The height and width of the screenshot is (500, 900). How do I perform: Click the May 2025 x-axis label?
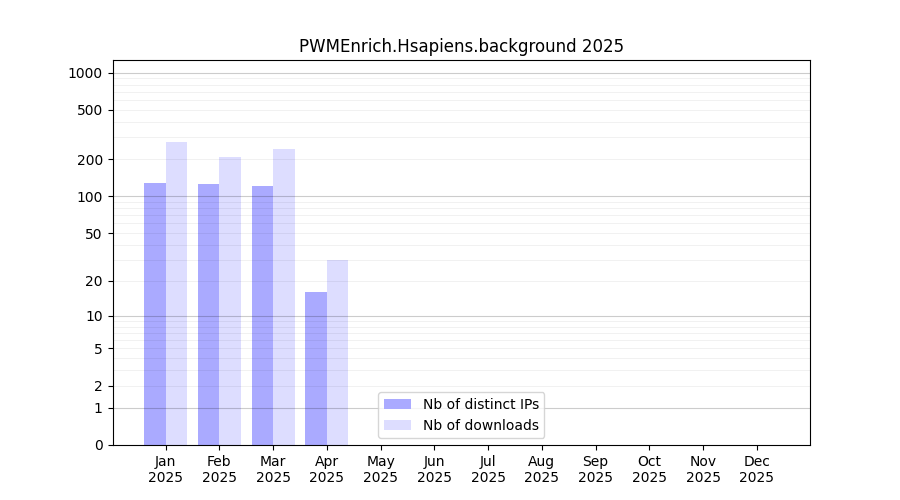(x=380, y=469)
